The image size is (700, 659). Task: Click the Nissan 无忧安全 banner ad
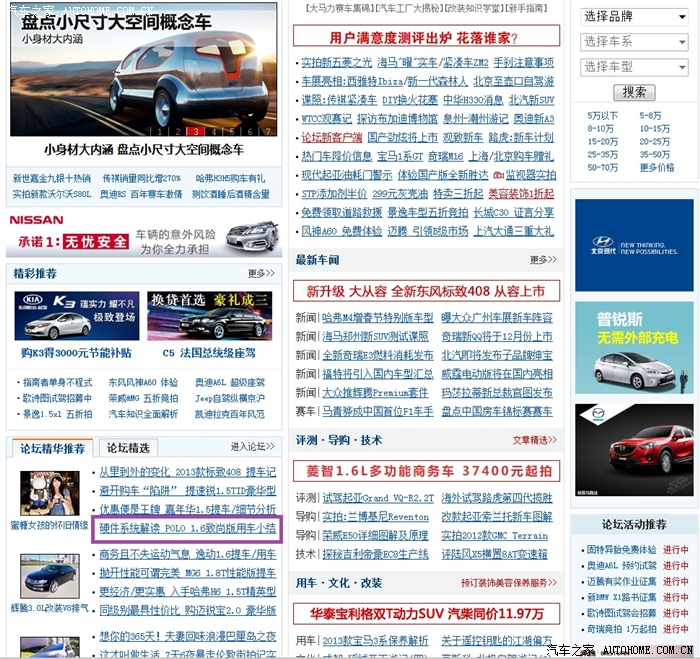point(143,232)
